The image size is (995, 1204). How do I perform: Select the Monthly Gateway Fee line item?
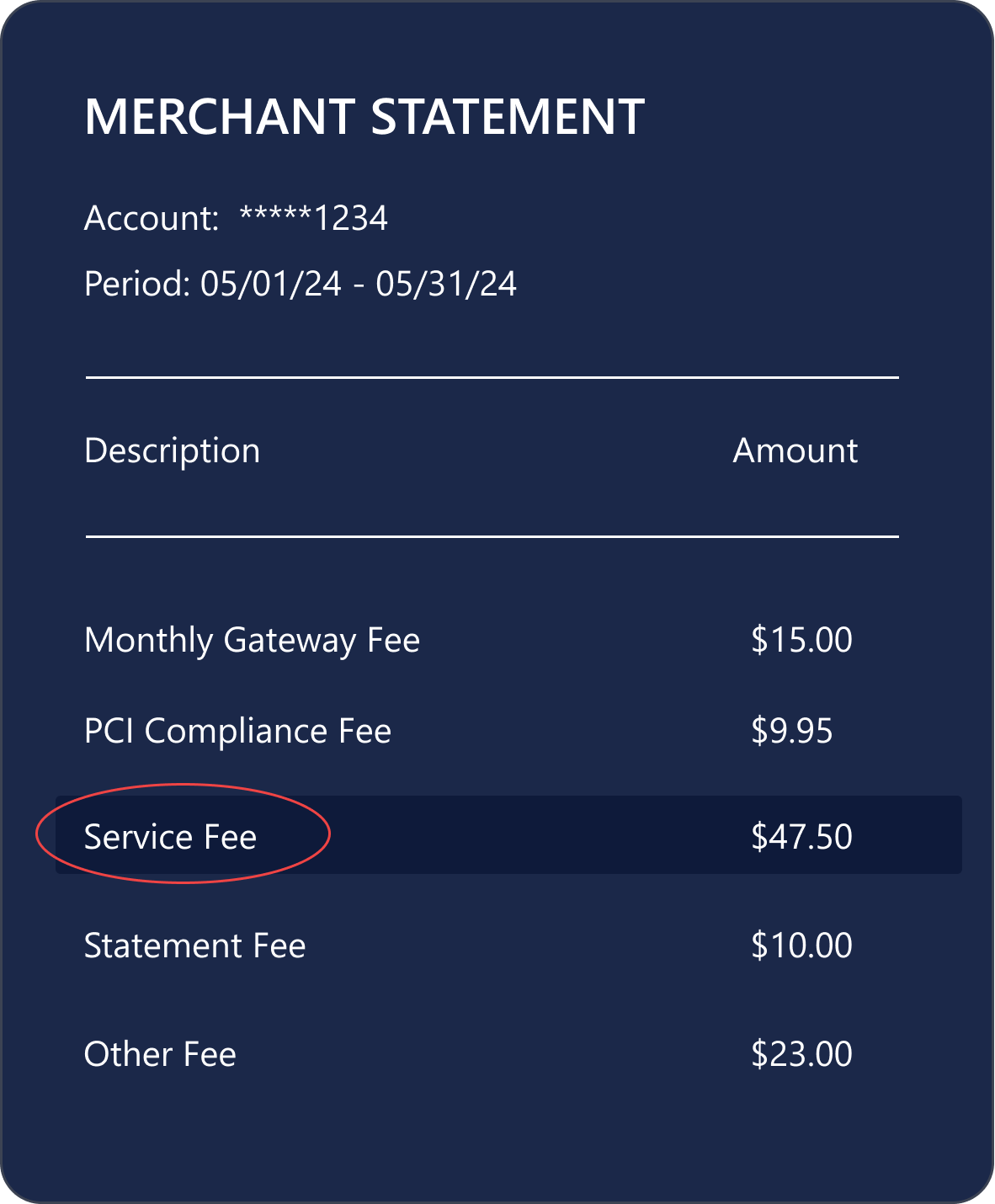pyautogui.click(x=252, y=640)
